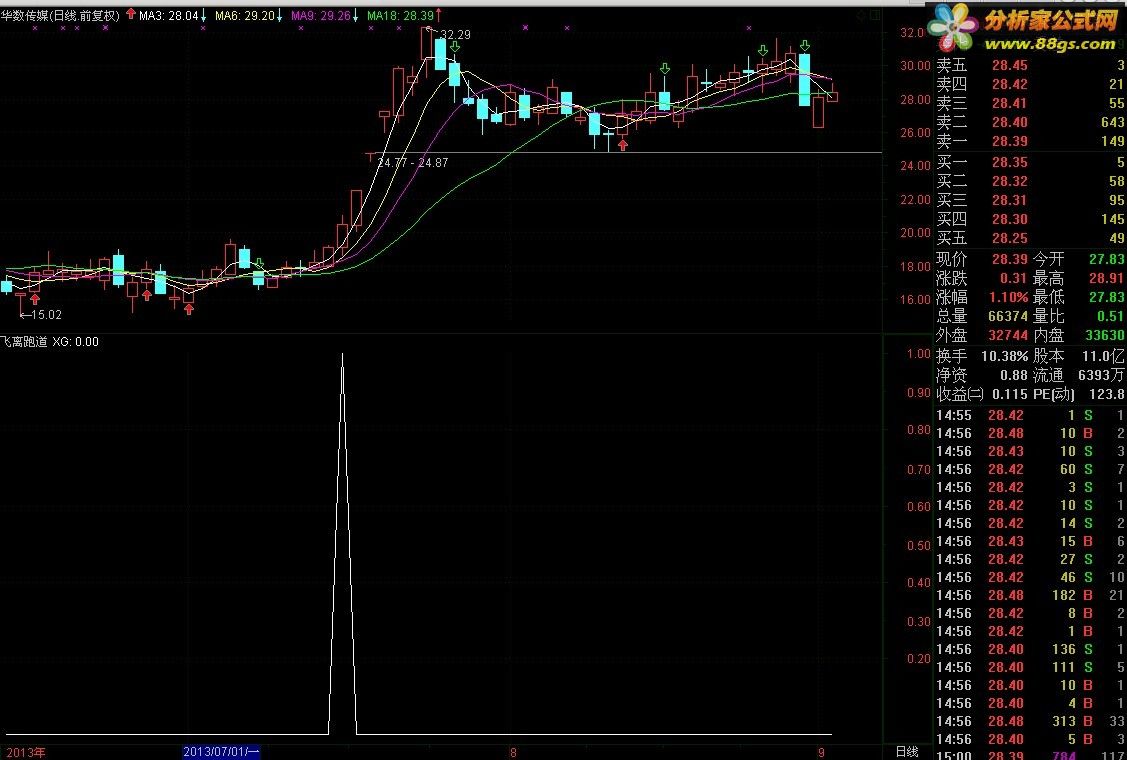Select the MA3: 28.04 indicator label

169,16
